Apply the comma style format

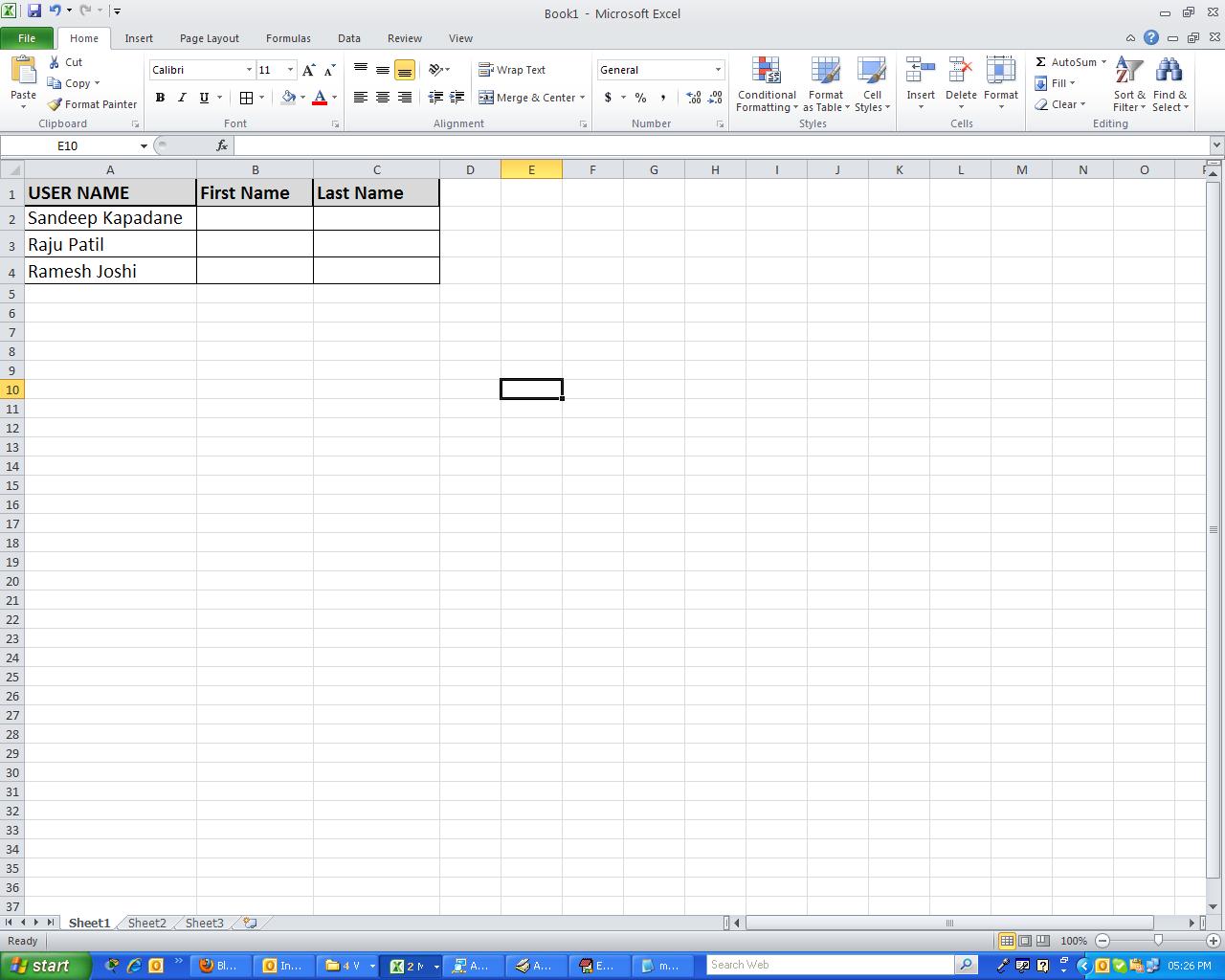tap(662, 98)
